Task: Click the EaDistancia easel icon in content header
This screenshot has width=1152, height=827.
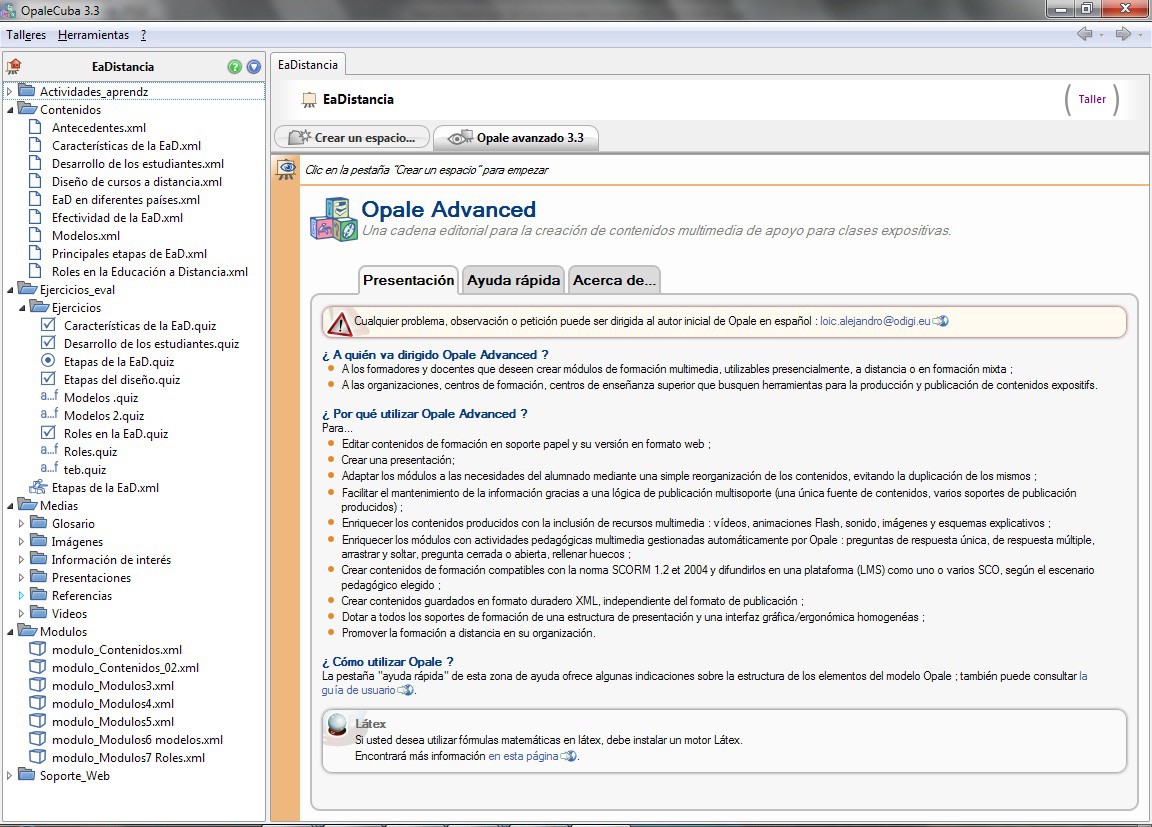Action: pyautogui.click(x=309, y=100)
